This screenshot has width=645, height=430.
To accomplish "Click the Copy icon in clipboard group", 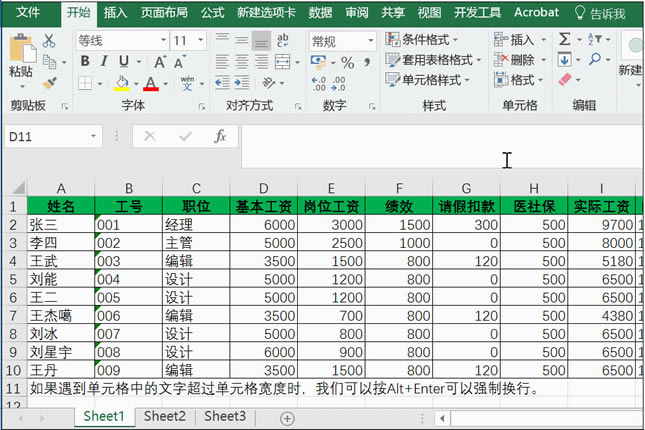I will click(x=50, y=62).
